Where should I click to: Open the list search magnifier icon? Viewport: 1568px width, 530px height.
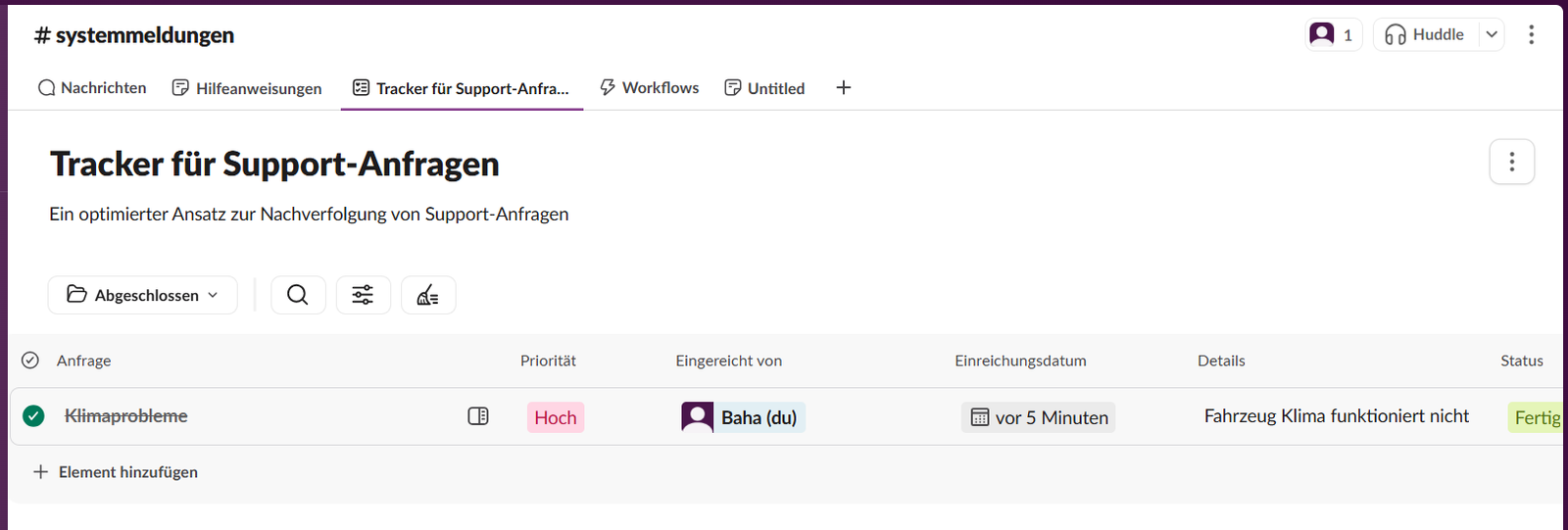click(x=298, y=295)
